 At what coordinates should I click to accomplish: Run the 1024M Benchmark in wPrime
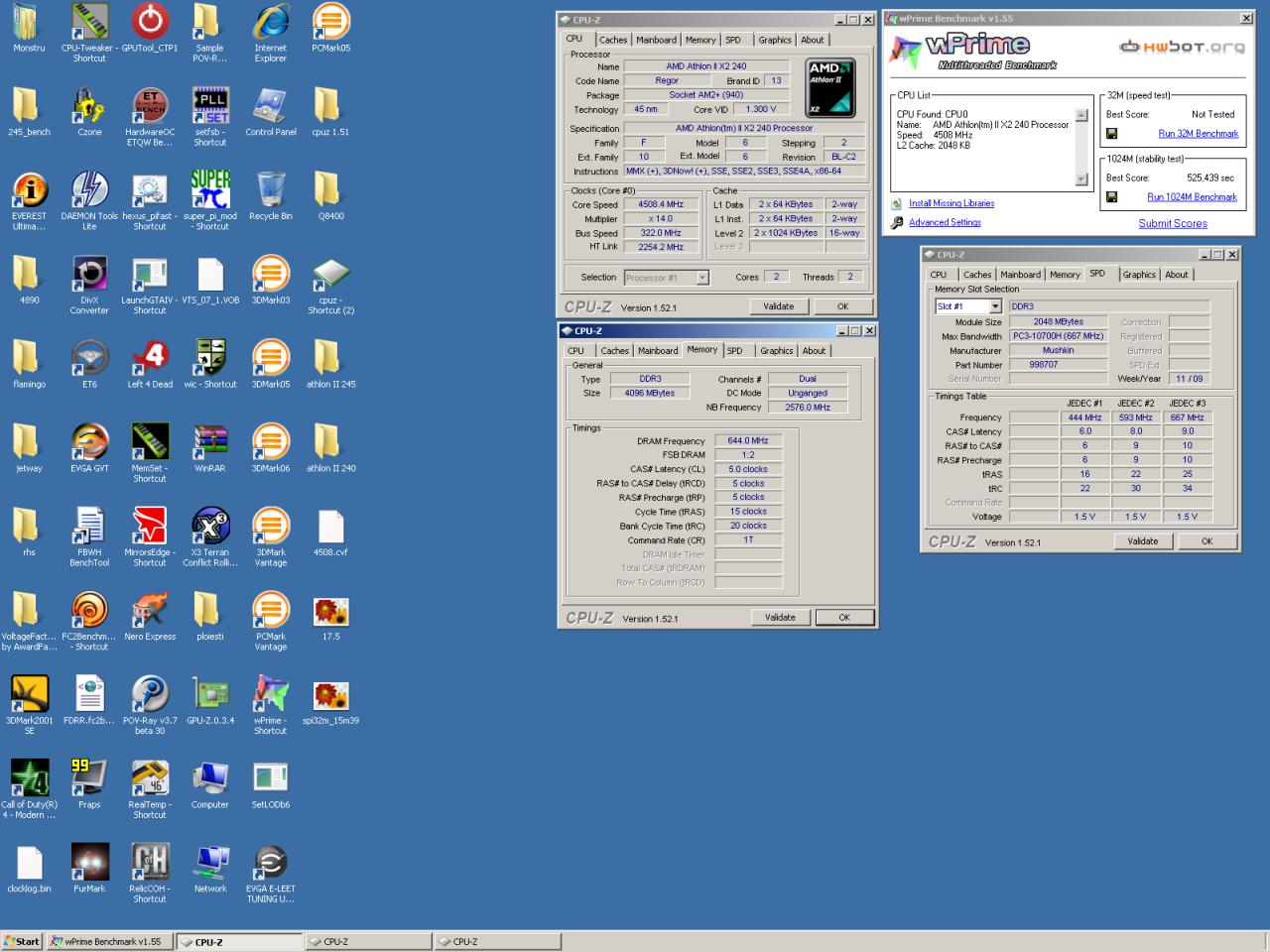pyautogui.click(x=1193, y=197)
